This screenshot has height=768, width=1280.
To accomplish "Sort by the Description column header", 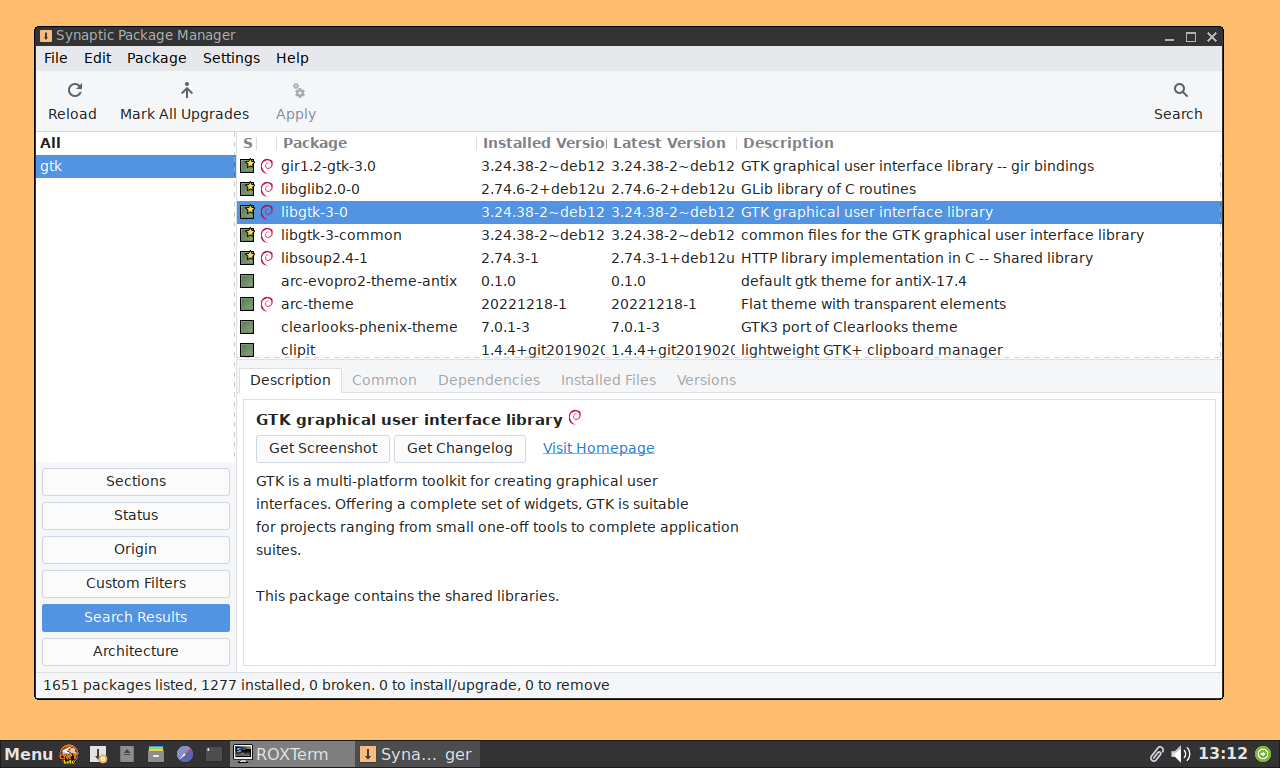I will (978, 143).
